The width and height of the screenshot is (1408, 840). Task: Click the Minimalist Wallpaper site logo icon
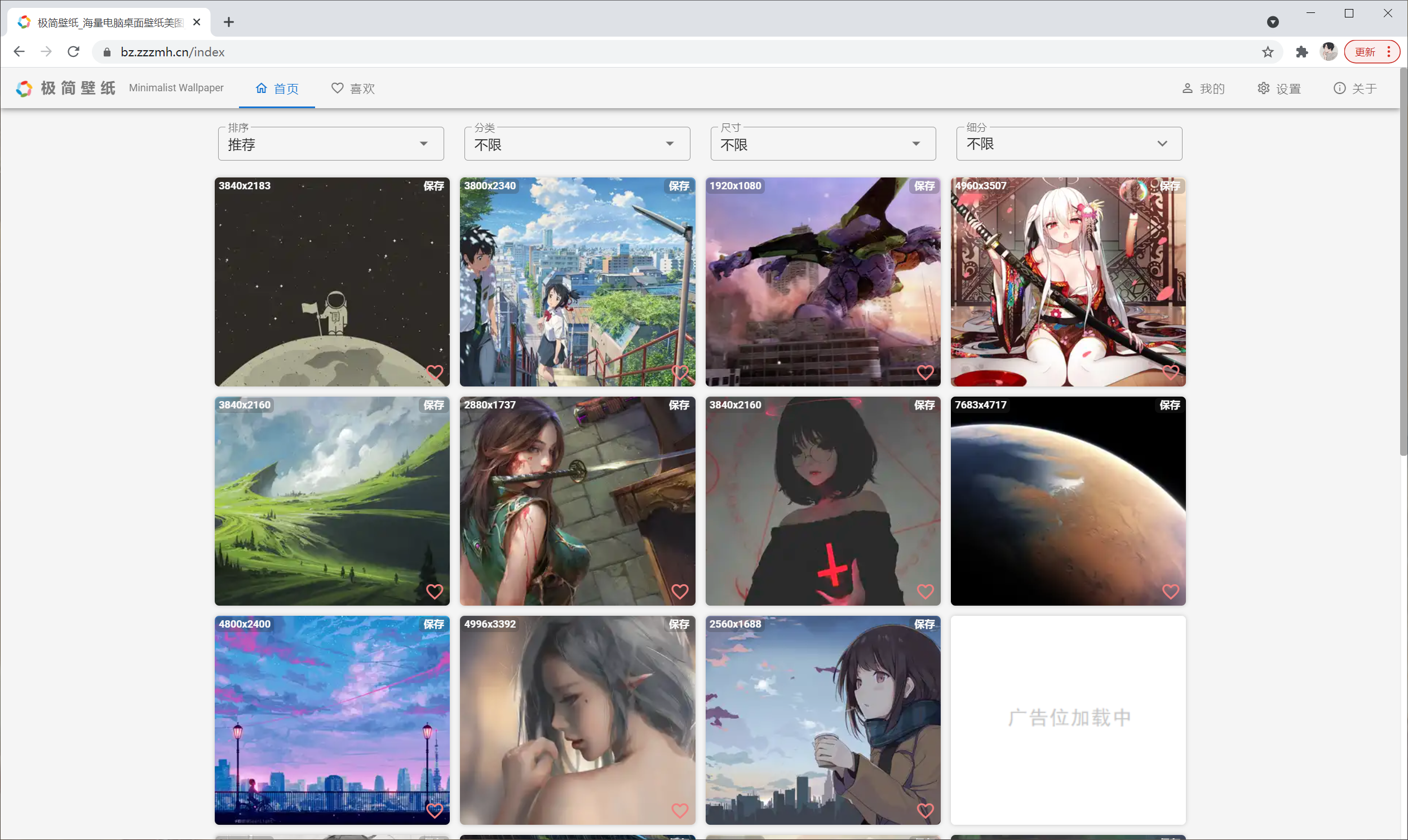click(x=24, y=88)
